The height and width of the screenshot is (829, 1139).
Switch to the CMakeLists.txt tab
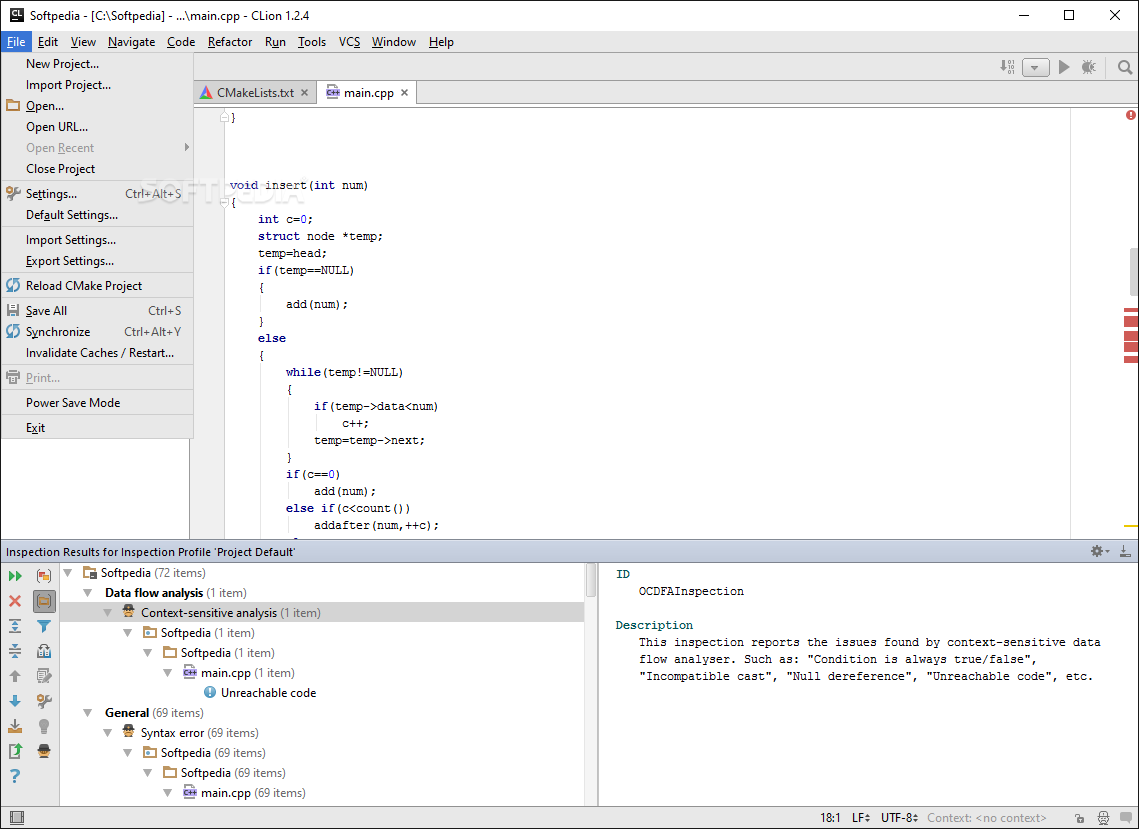pyautogui.click(x=256, y=93)
